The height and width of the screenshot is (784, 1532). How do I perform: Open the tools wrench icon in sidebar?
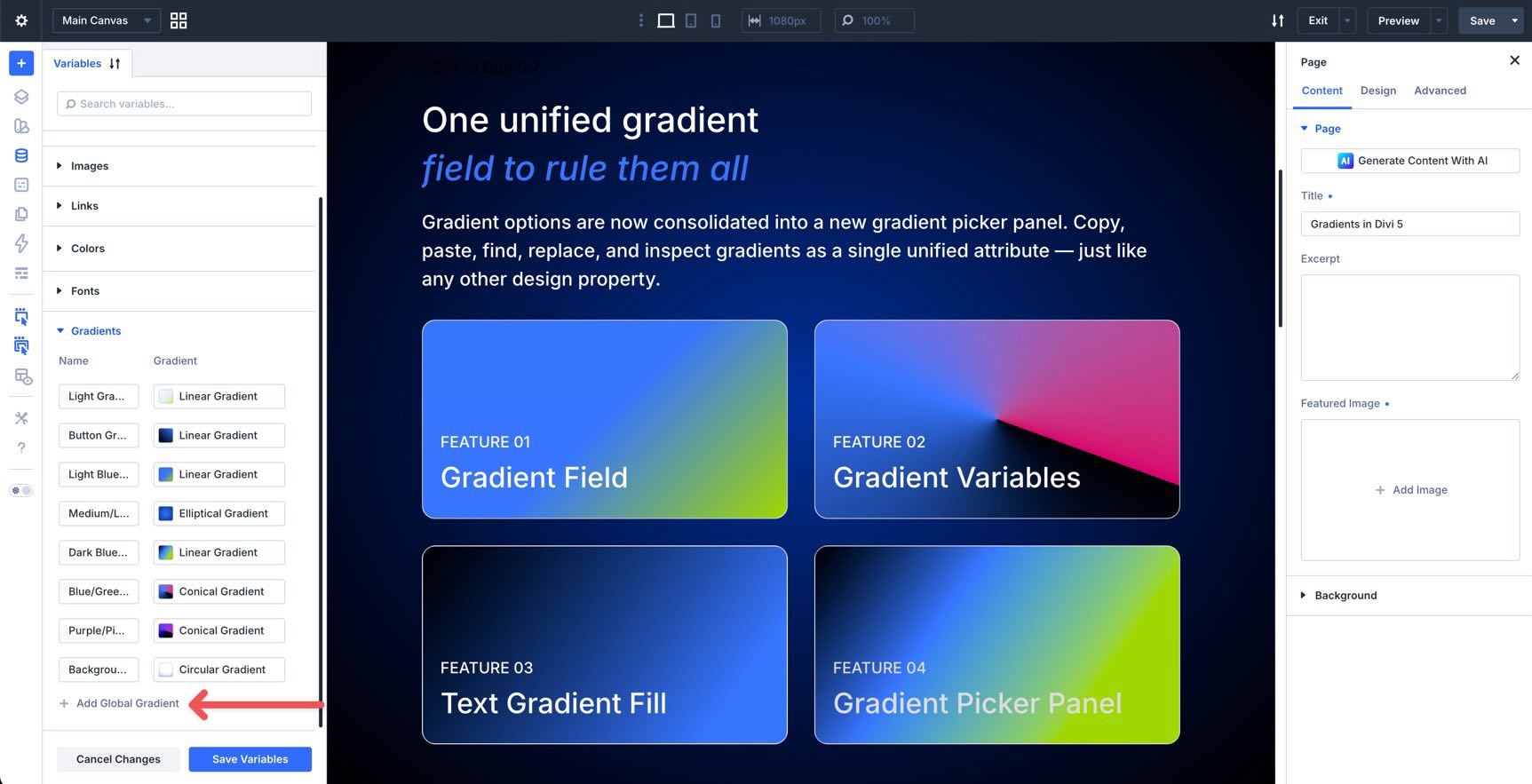[x=21, y=418]
